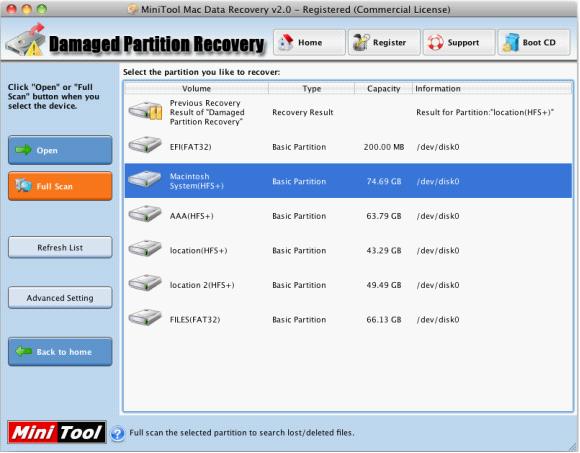Select the Previous Recovery Result drive icon
580x453 pixels.
pos(145,111)
